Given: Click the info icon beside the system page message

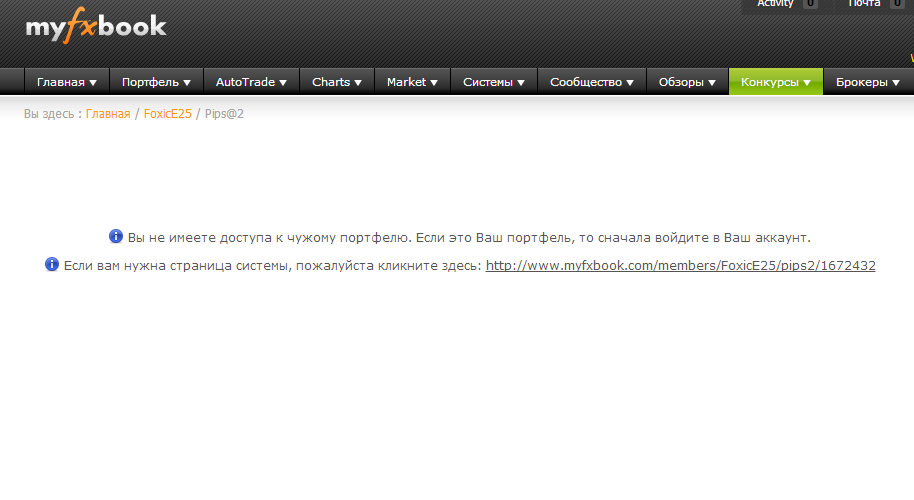Looking at the screenshot, I should tap(52, 264).
